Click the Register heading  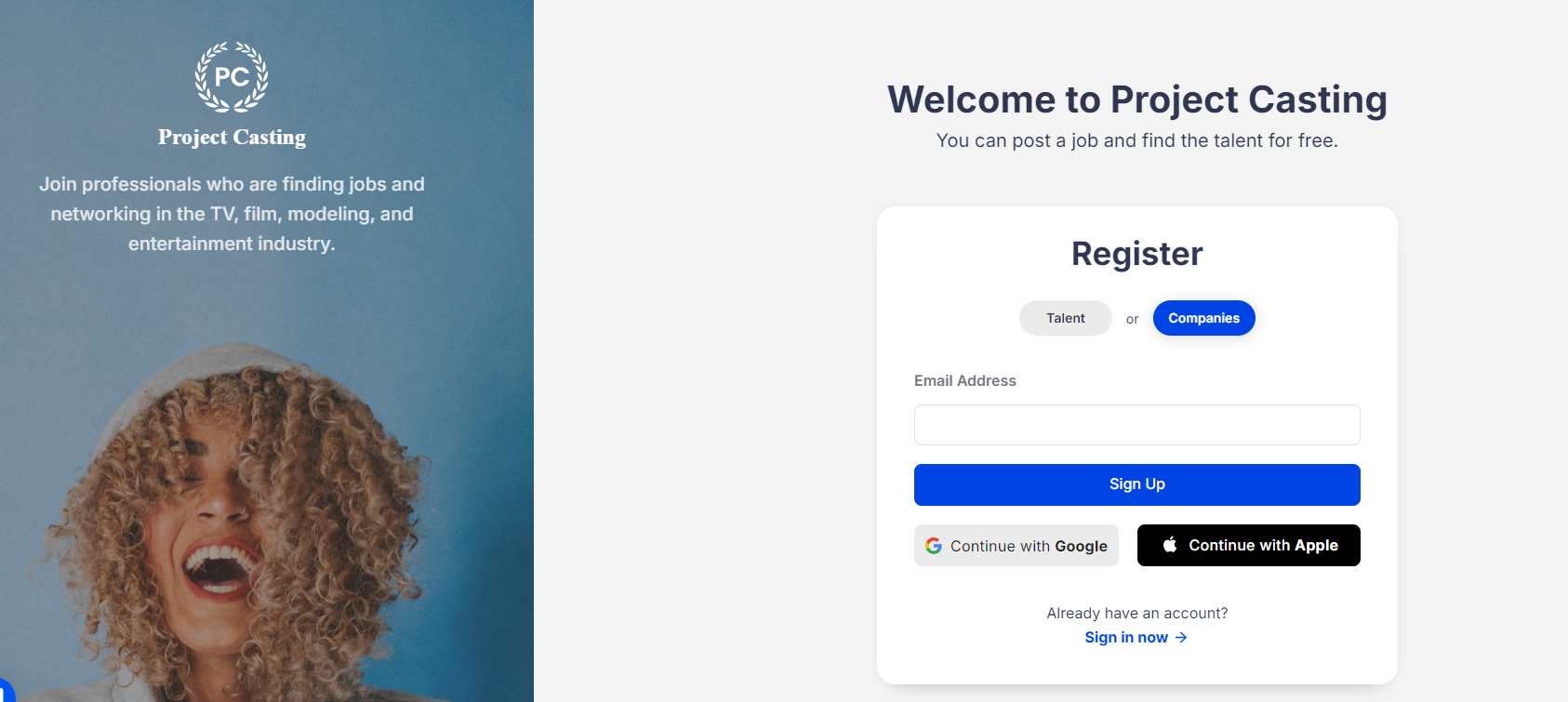[x=1136, y=254]
